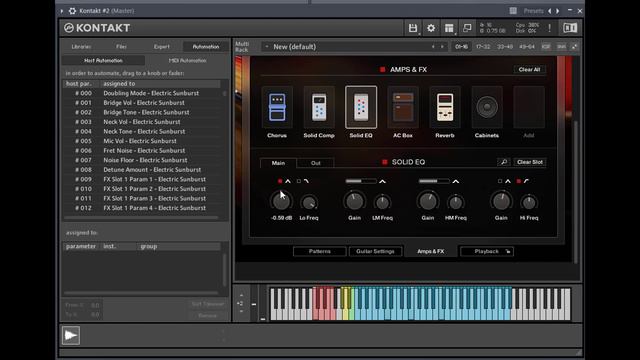Screen dimensions: 640x360
Task: Toggle the high band bell mode checkbox
Action: coord(500,181)
